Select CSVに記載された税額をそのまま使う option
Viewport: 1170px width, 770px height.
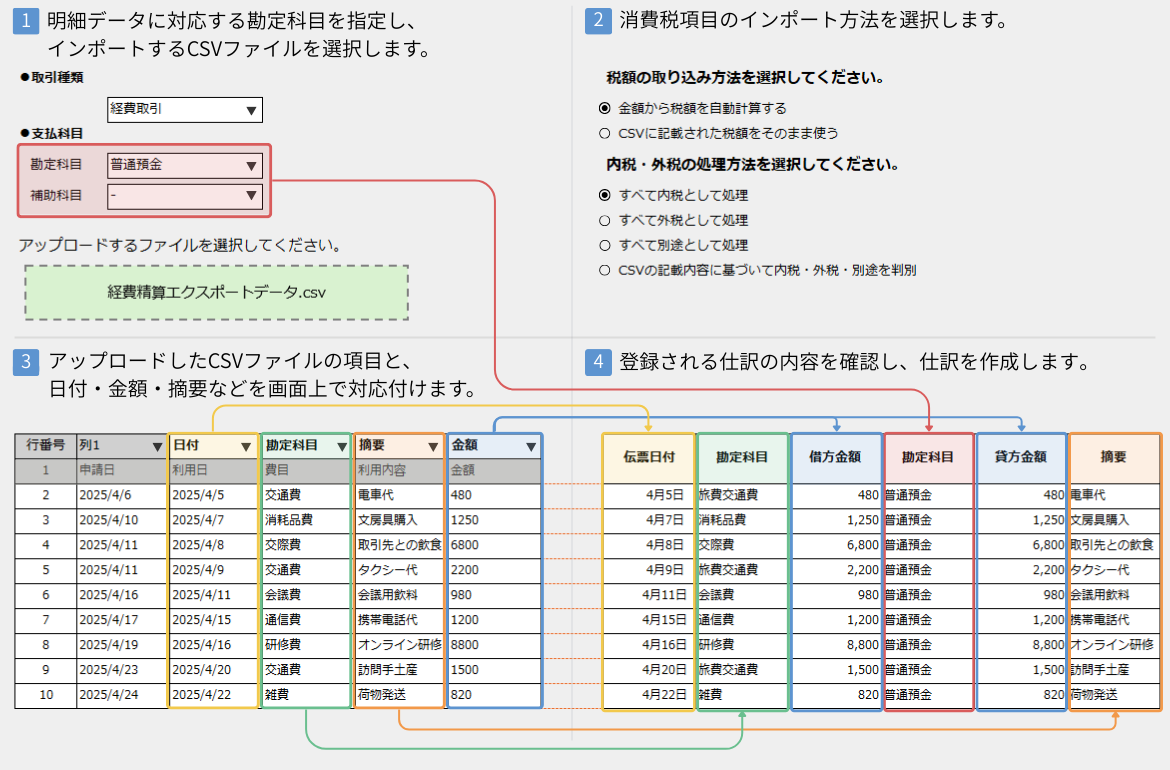[x=604, y=133]
